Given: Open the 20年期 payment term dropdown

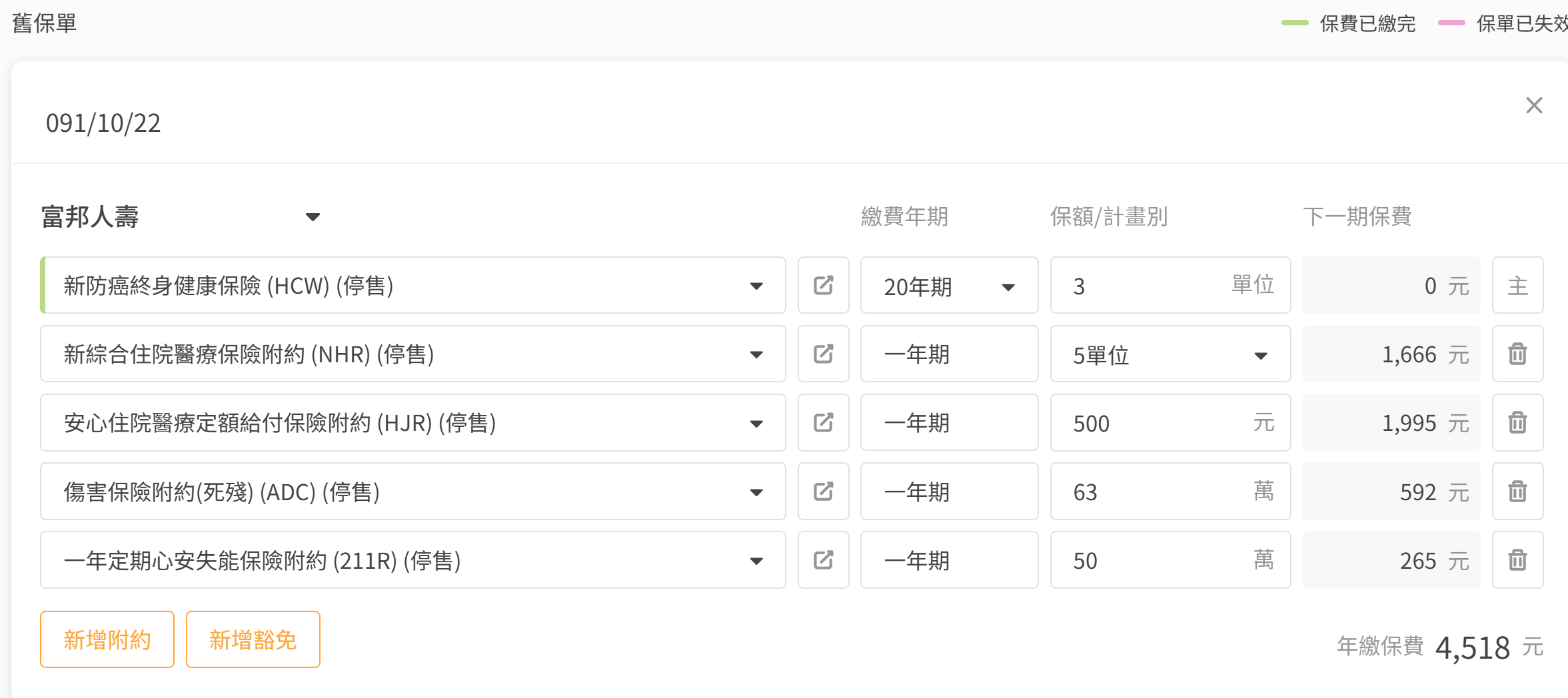Looking at the screenshot, I should pos(949,286).
